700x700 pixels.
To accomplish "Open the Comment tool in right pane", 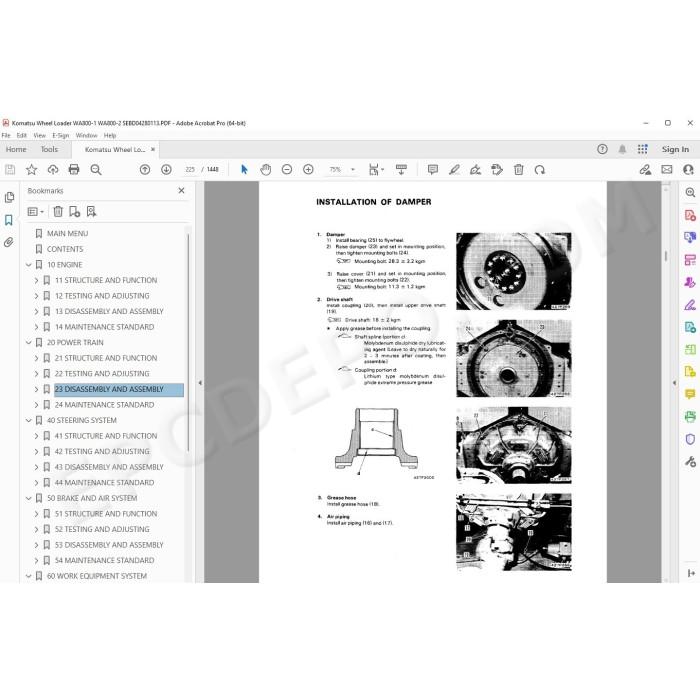I will tap(690, 394).
